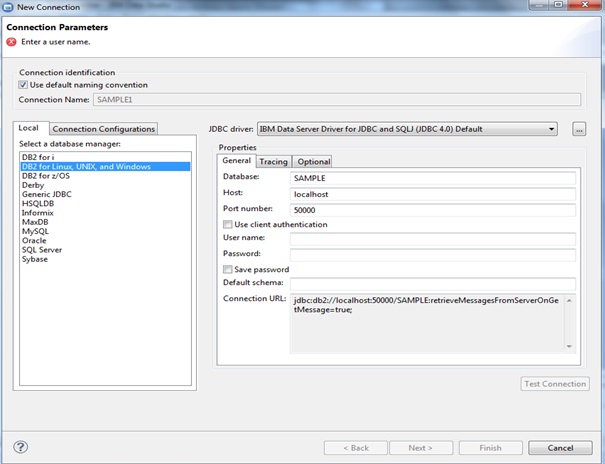Viewport: 605px width, 464px height.
Task: Select DB2 for z/OS entry
Action: [x=47, y=176]
